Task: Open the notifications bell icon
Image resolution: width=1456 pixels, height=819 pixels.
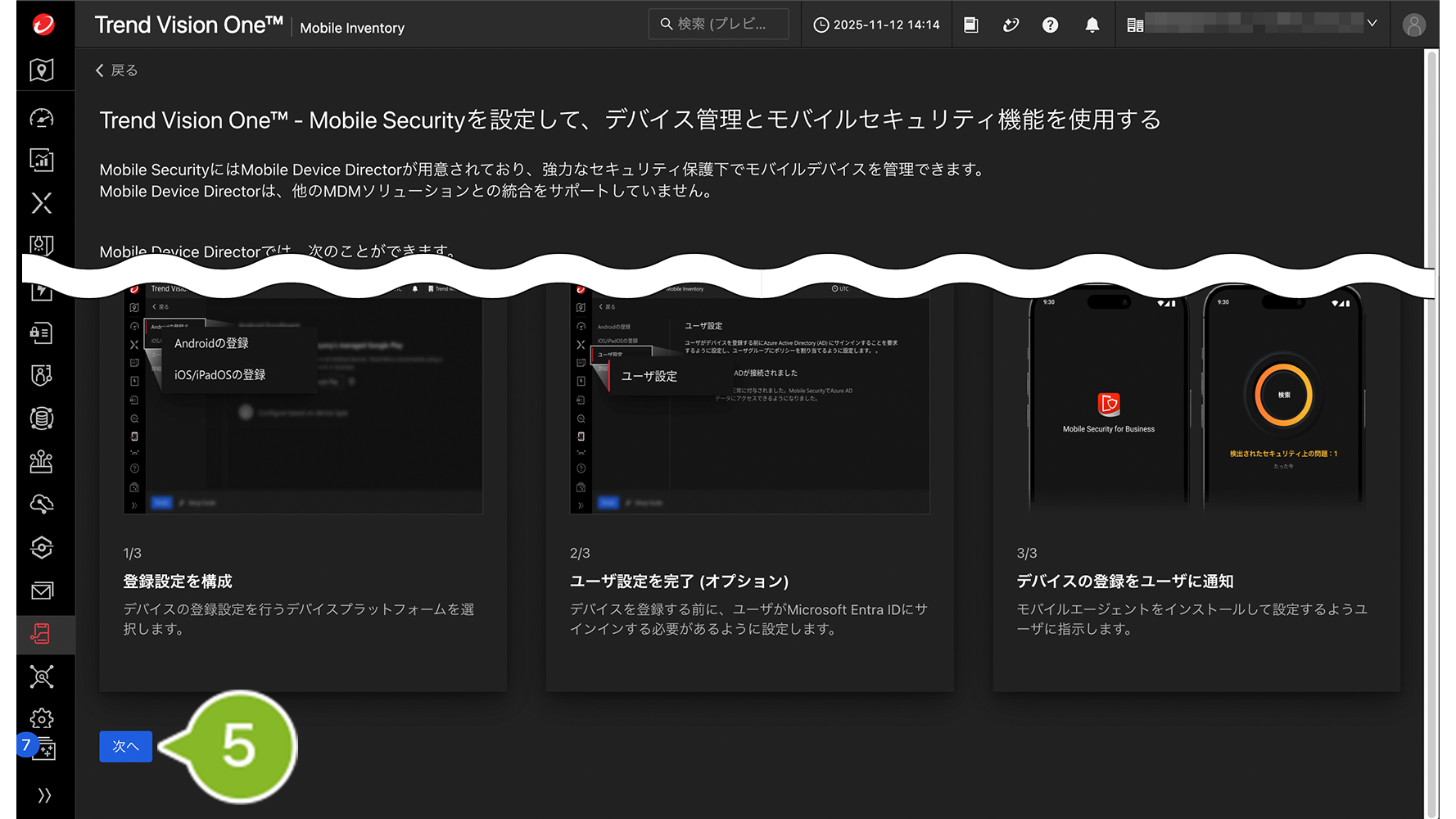Action: (x=1092, y=25)
